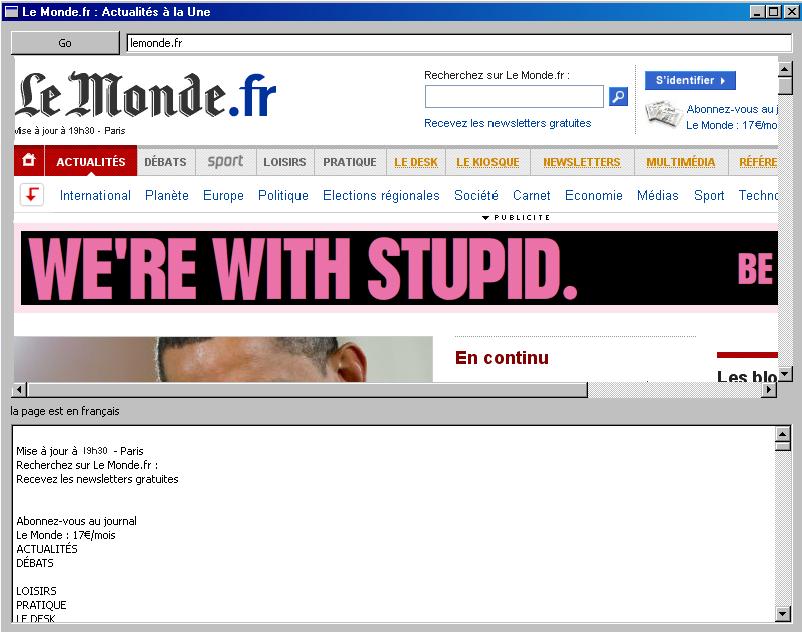Open the Economie section link

[594, 195]
